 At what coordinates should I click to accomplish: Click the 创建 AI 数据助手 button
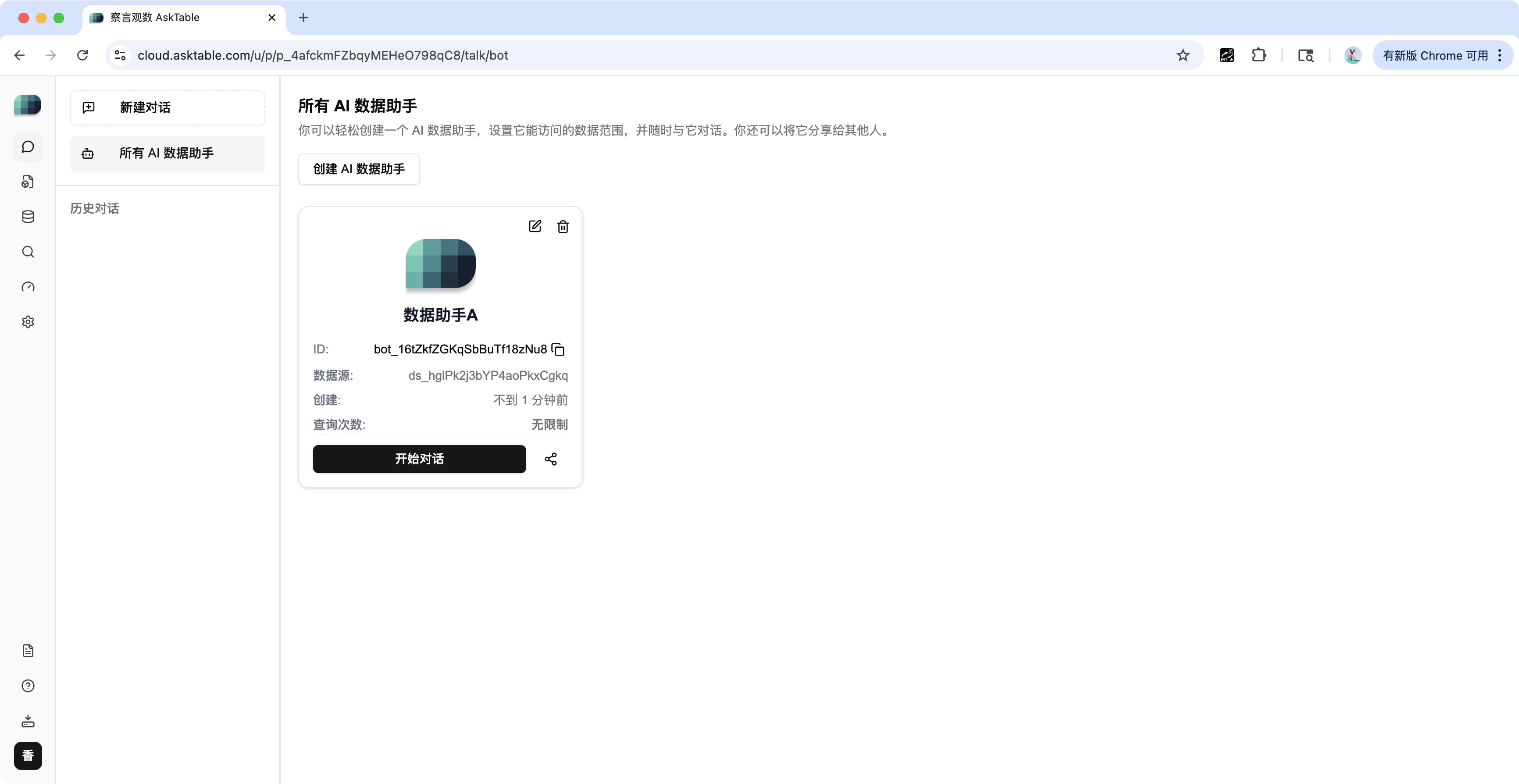pos(359,169)
